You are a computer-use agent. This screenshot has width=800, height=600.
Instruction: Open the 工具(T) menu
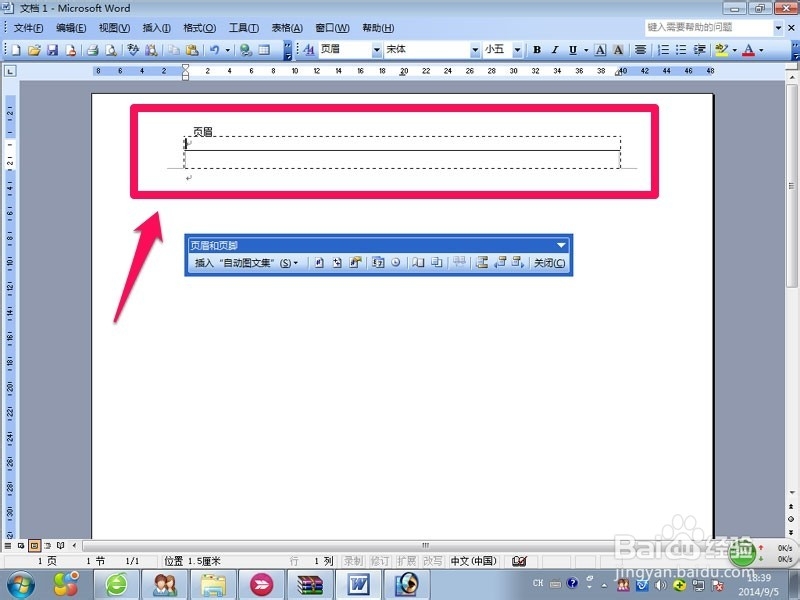coord(243,28)
